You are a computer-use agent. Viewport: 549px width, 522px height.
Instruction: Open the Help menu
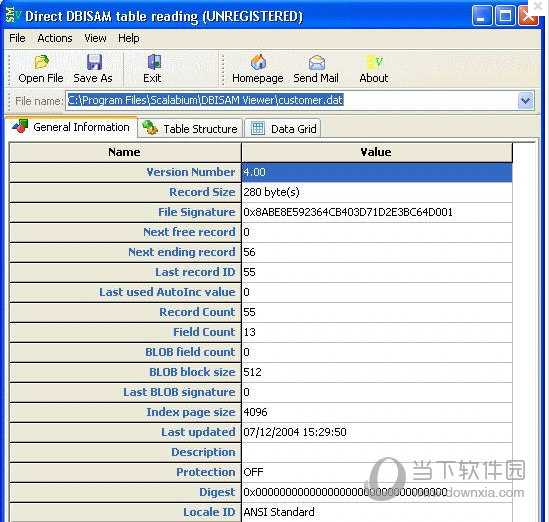point(128,38)
